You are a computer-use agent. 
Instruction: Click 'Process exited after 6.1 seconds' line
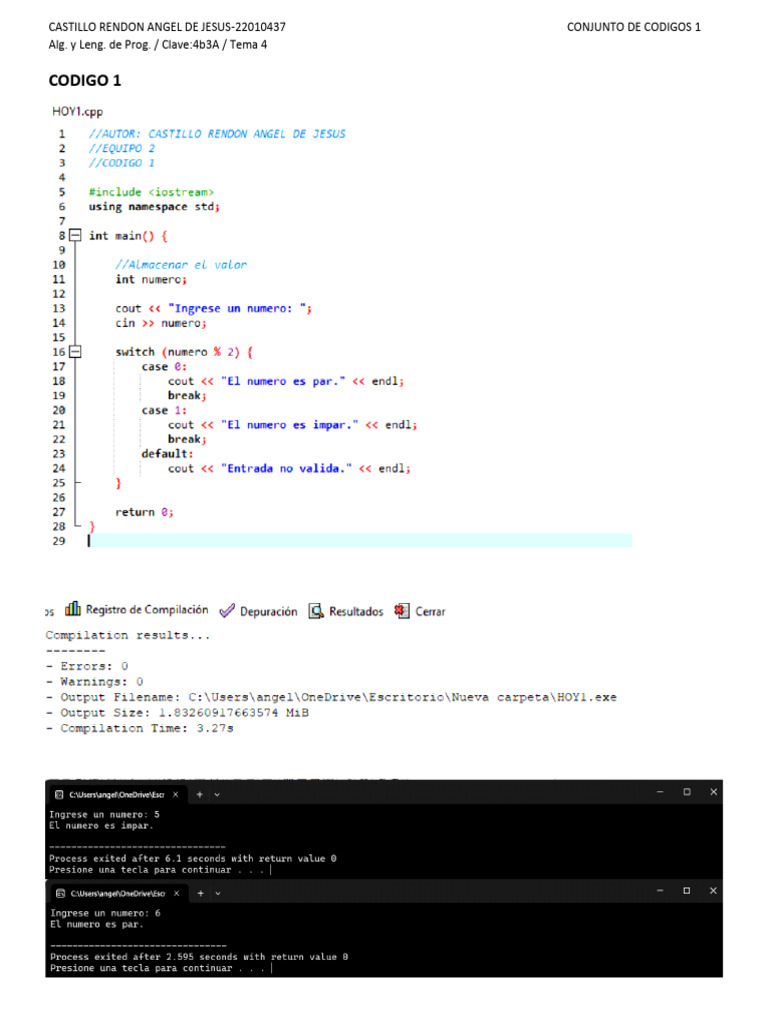click(x=193, y=859)
